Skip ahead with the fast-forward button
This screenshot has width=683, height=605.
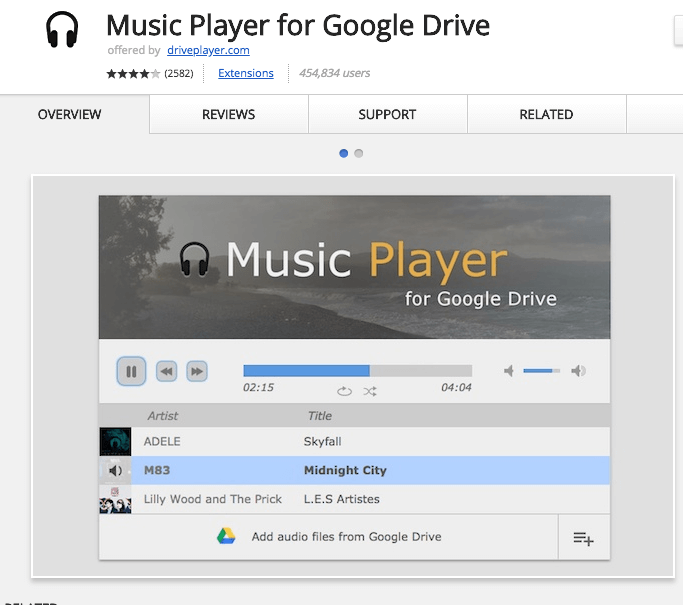pyautogui.click(x=197, y=371)
